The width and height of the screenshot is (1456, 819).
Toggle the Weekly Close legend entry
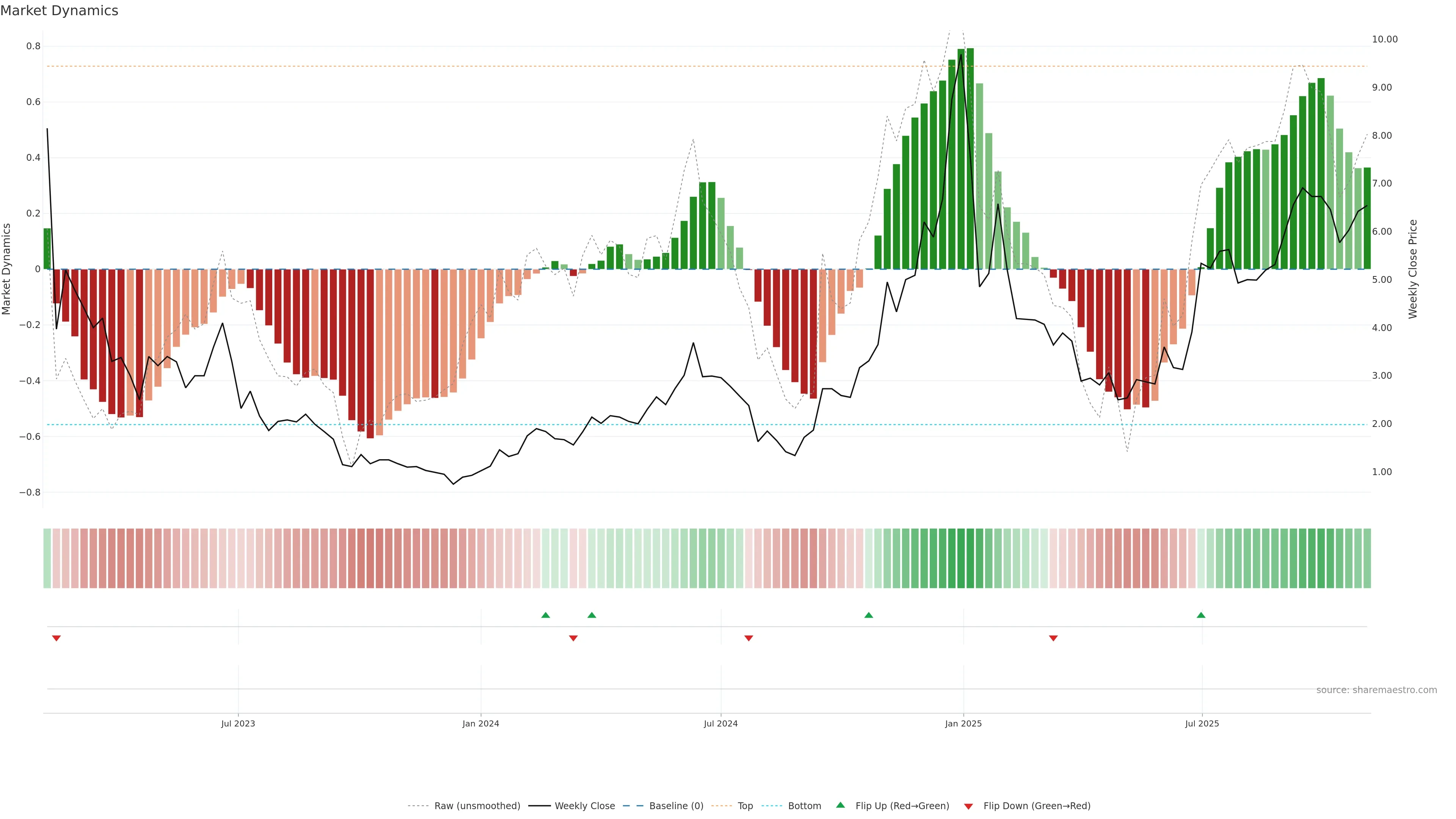[584, 806]
